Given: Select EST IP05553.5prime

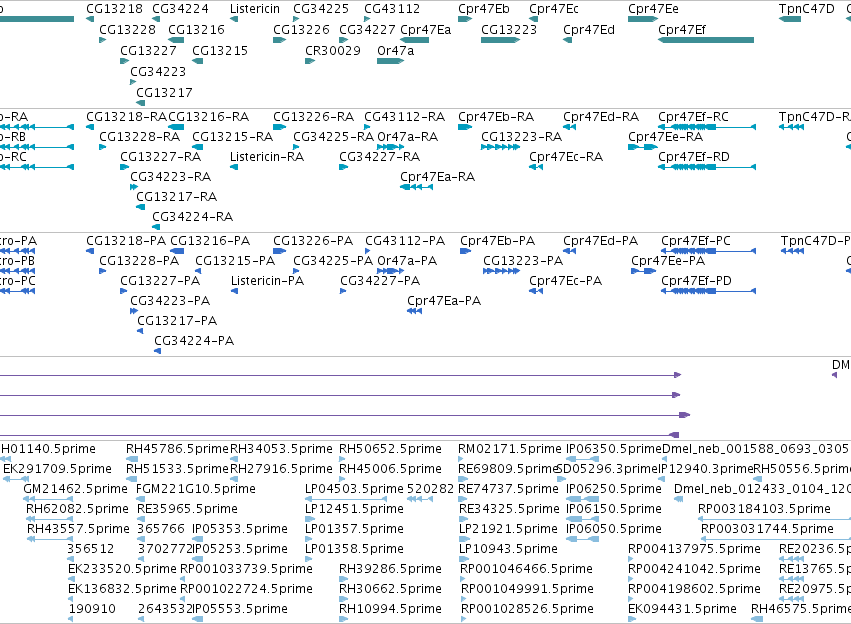Looking at the screenshot, I should coord(240,609).
